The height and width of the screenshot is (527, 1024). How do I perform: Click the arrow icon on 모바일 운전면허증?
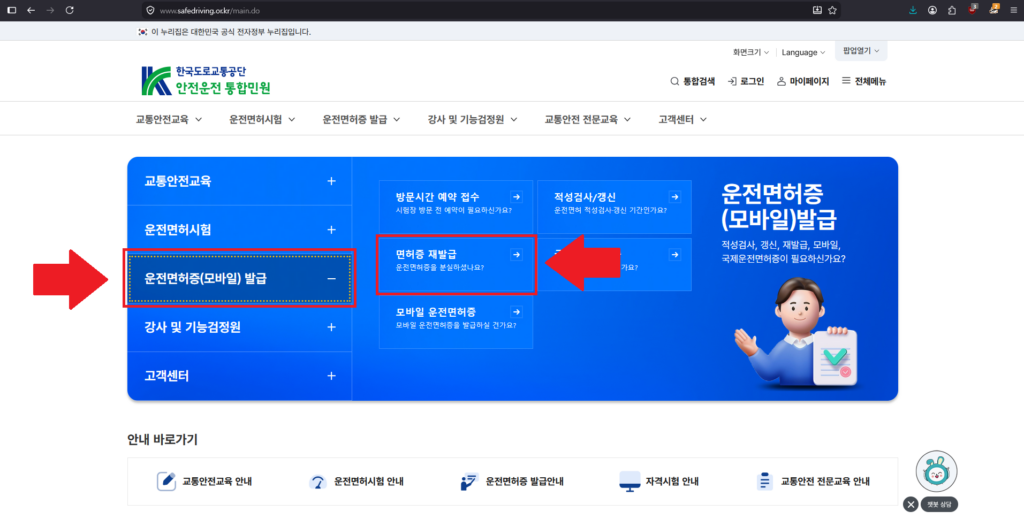517,312
